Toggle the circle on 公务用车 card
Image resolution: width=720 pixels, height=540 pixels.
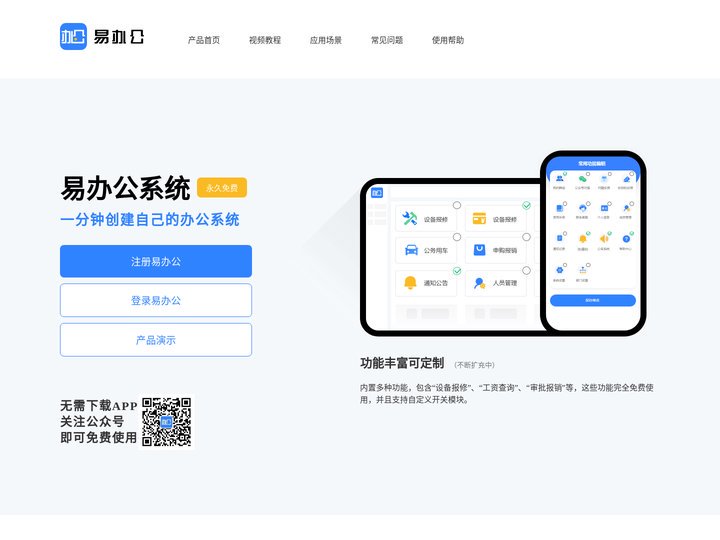point(457,237)
